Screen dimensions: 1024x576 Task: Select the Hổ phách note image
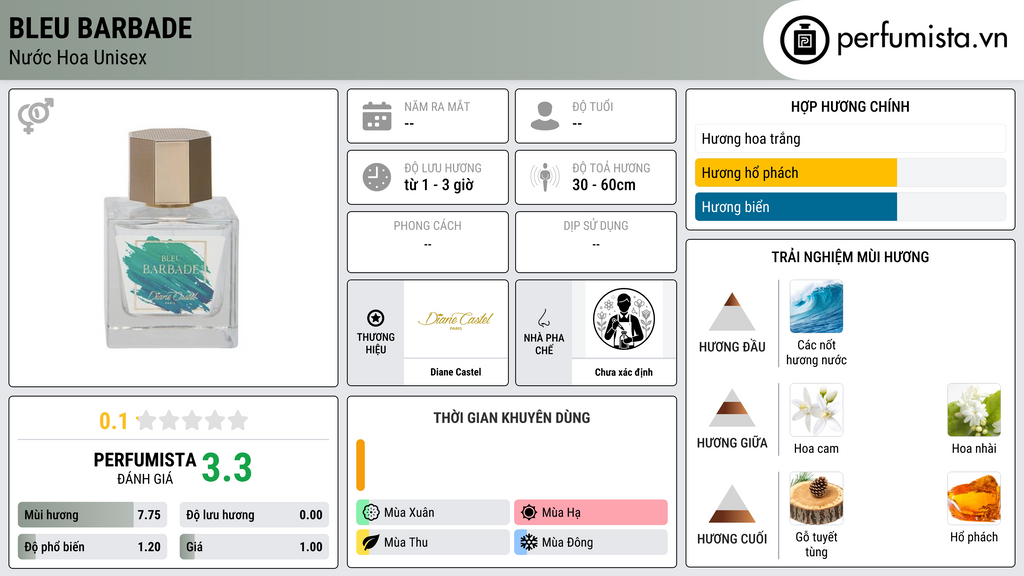(x=974, y=498)
